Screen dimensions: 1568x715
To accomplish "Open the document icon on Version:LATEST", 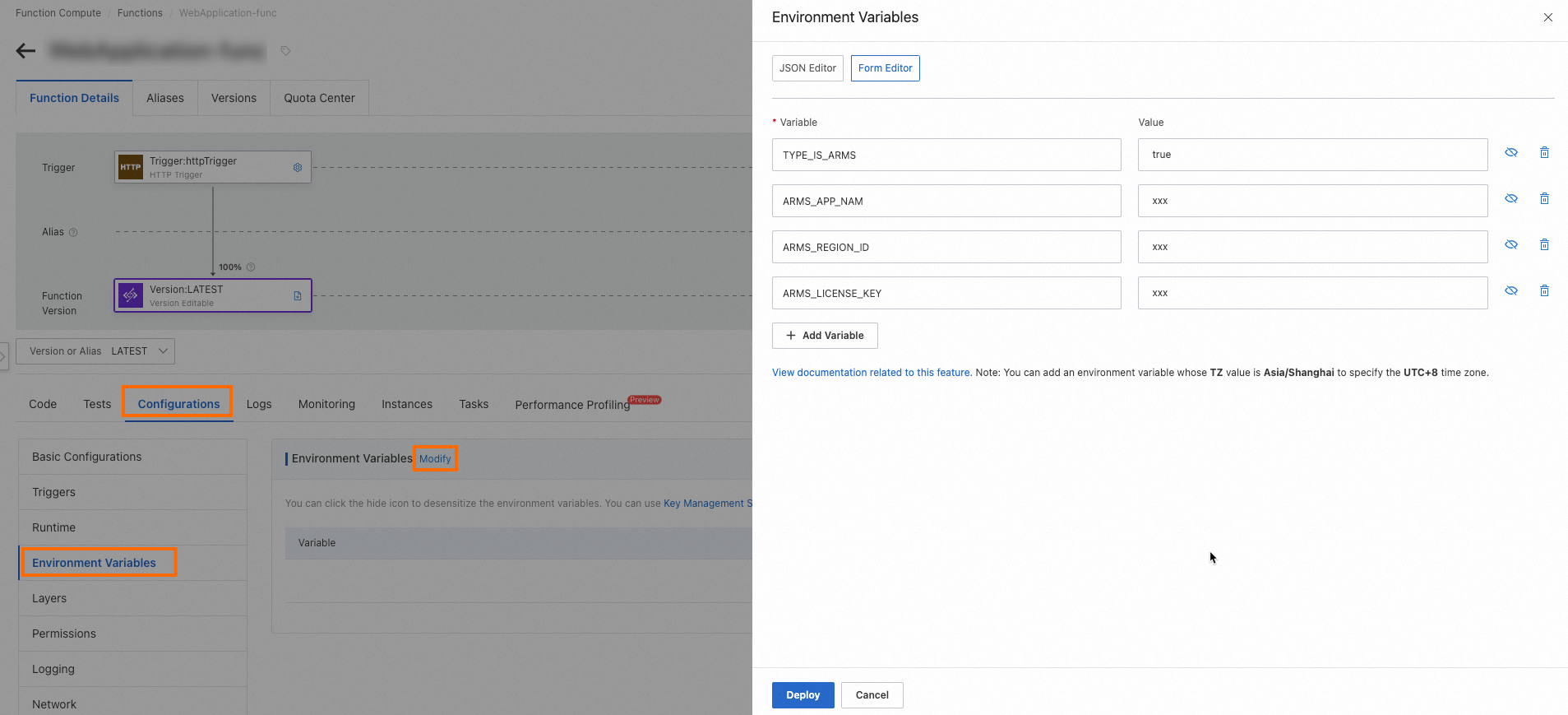I will pos(298,296).
